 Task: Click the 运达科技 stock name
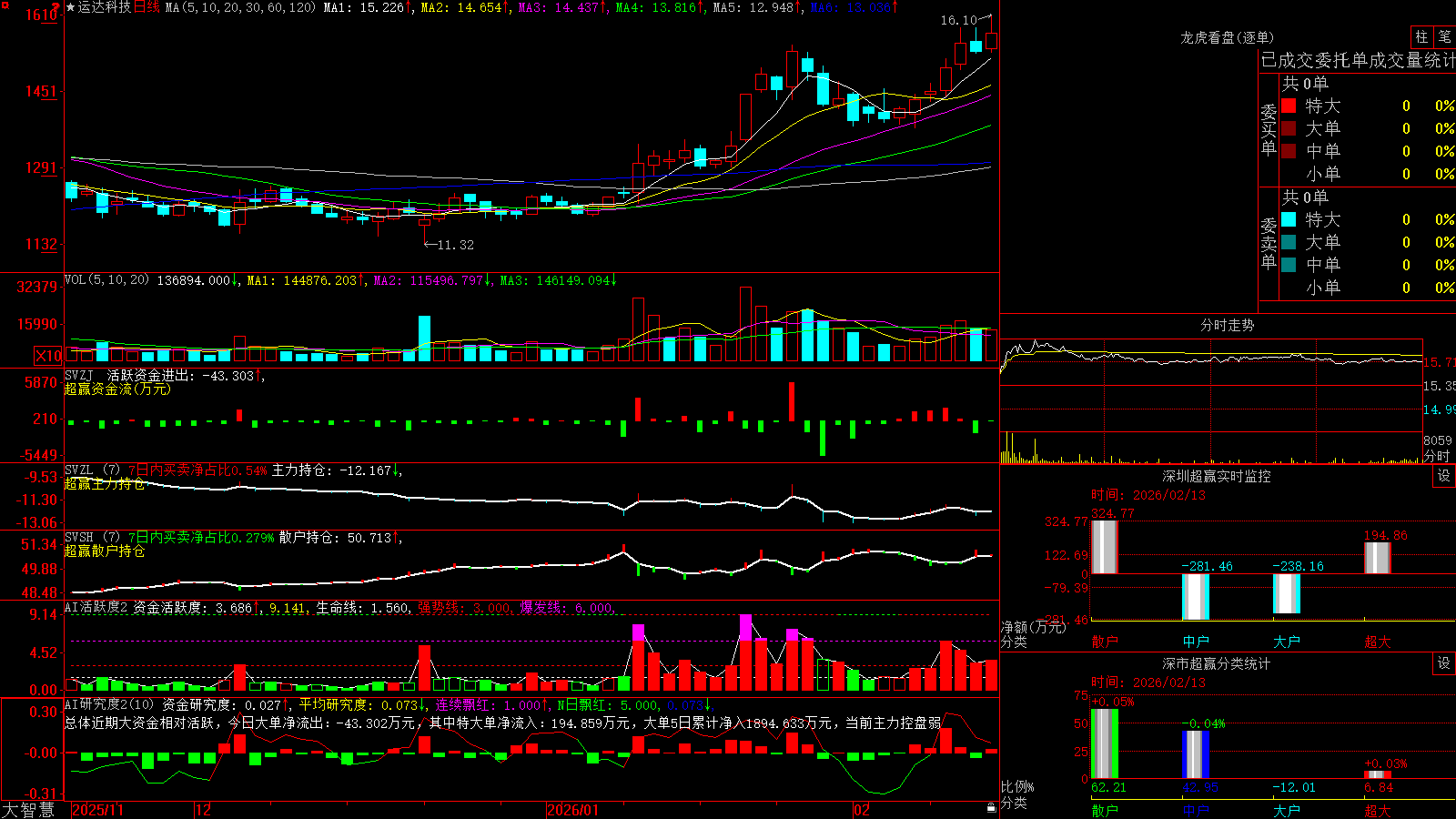coord(105,7)
